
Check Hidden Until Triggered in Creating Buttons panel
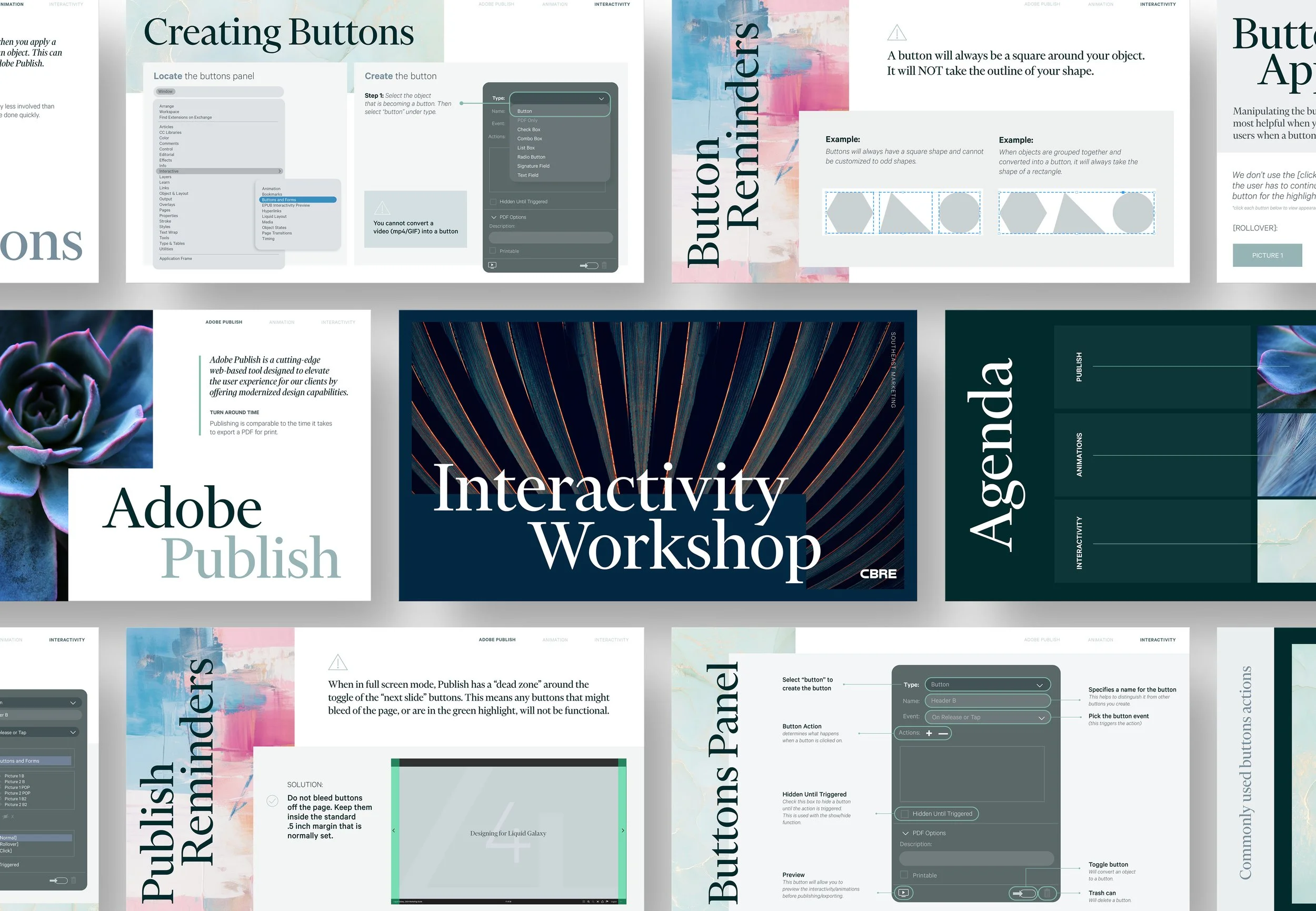[493, 202]
